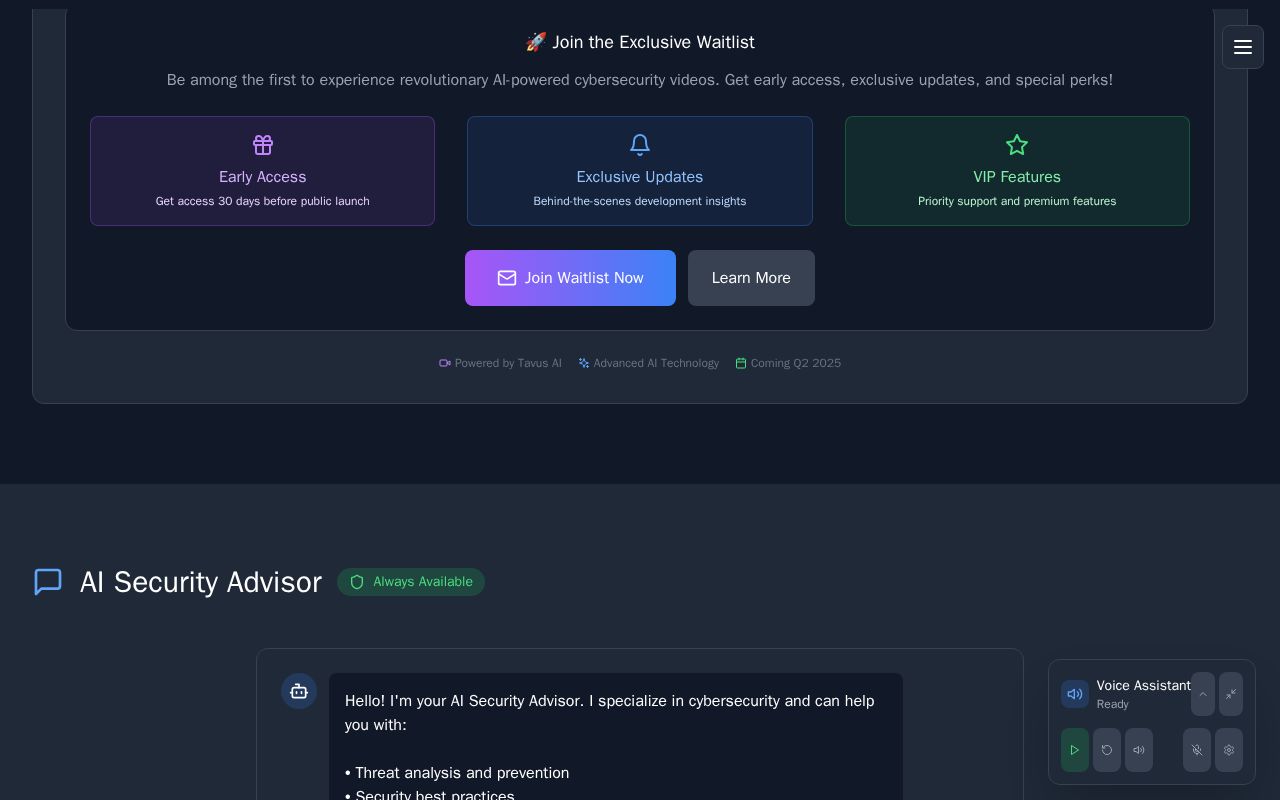Click the Learn More button
Image resolution: width=1280 pixels, height=800 pixels.
pyautogui.click(x=751, y=278)
